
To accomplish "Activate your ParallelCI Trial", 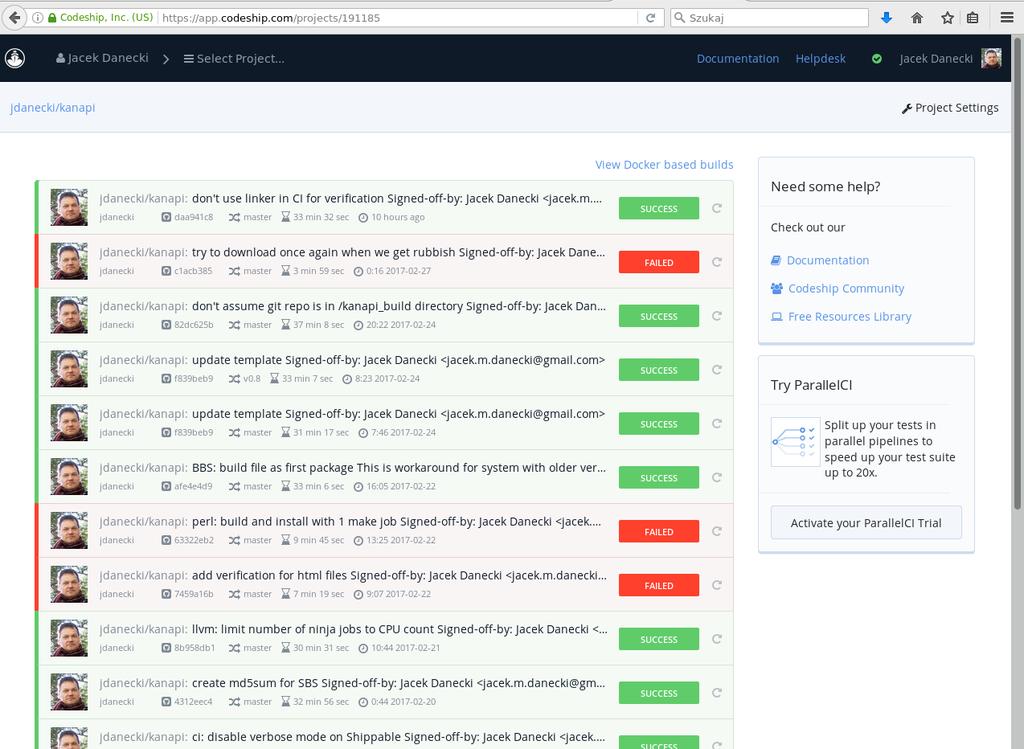I will point(866,522).
